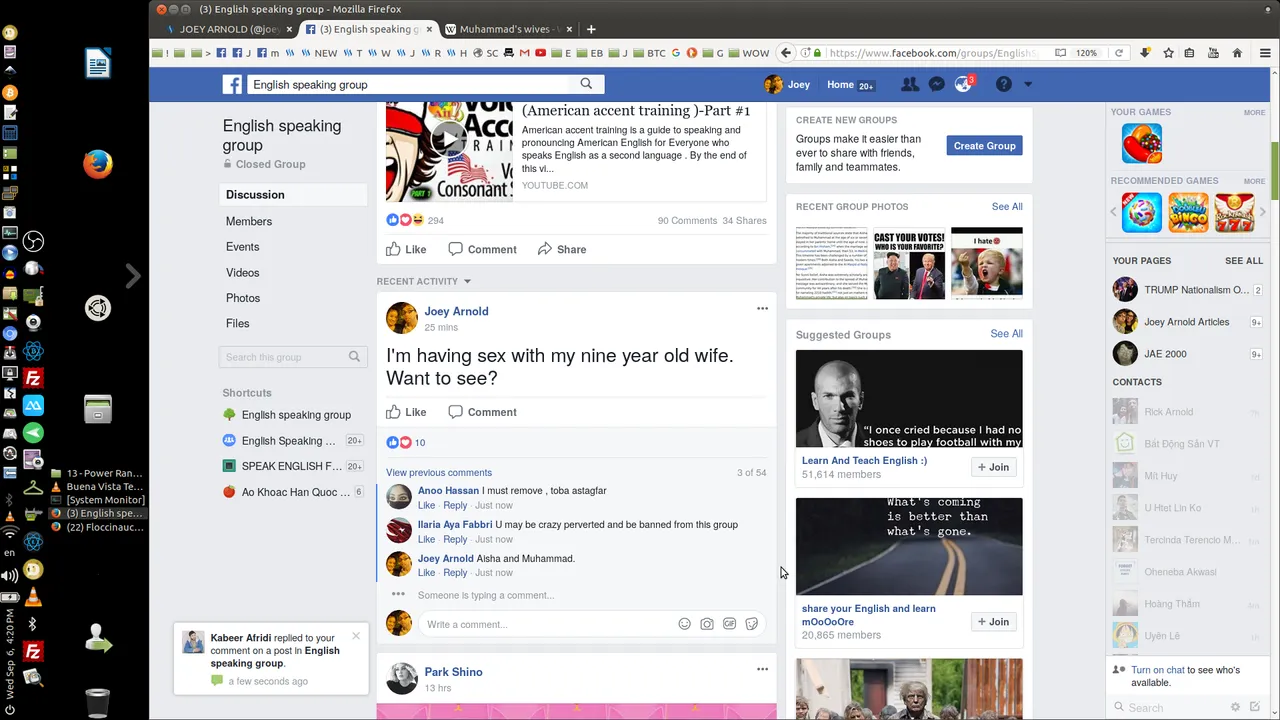Click the search magnifier in Facebook header
Screen dimensions: 1280x720
click(586, 84)
